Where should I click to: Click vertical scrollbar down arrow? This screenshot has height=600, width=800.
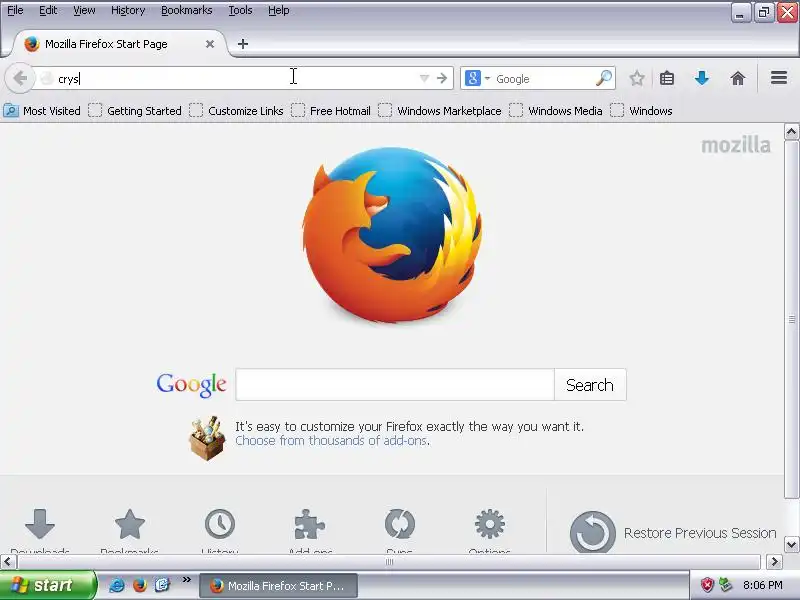coord(791,544)
